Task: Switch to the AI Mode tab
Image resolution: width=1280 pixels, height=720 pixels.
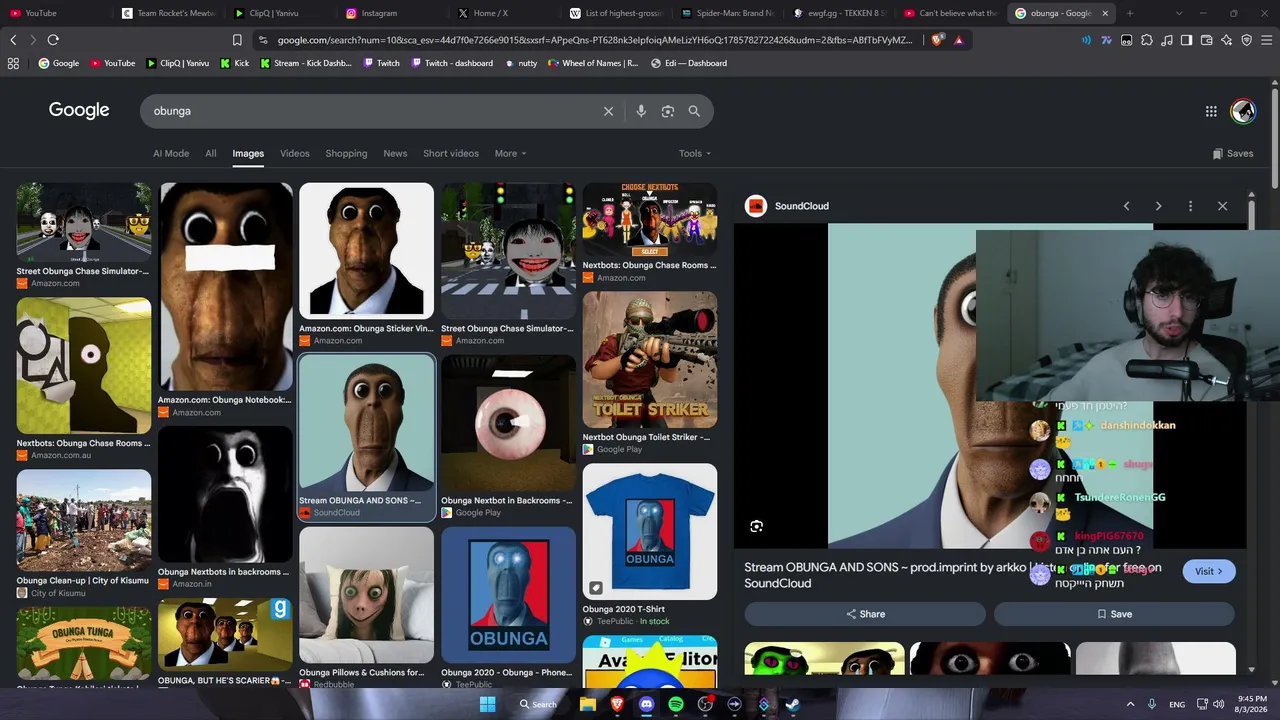Action: point(171,153)
